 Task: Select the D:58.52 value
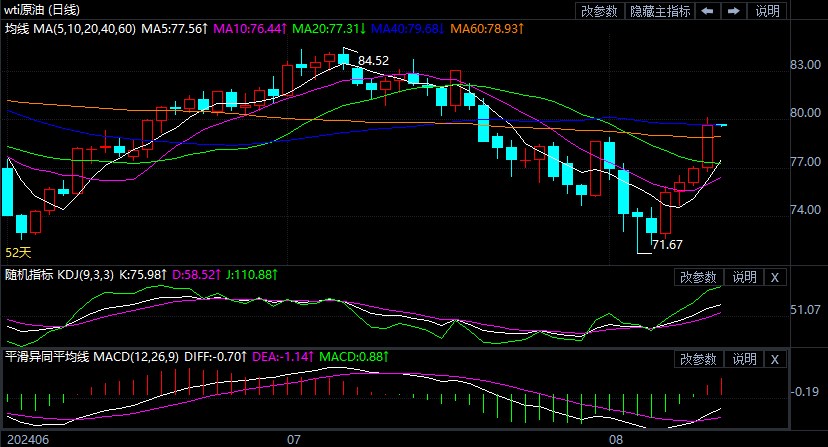point(197,275)
